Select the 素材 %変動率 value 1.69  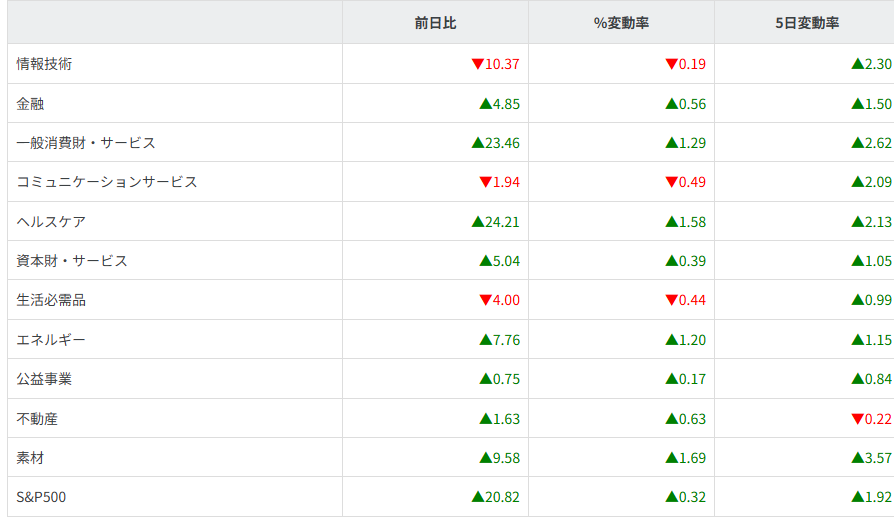692,458
